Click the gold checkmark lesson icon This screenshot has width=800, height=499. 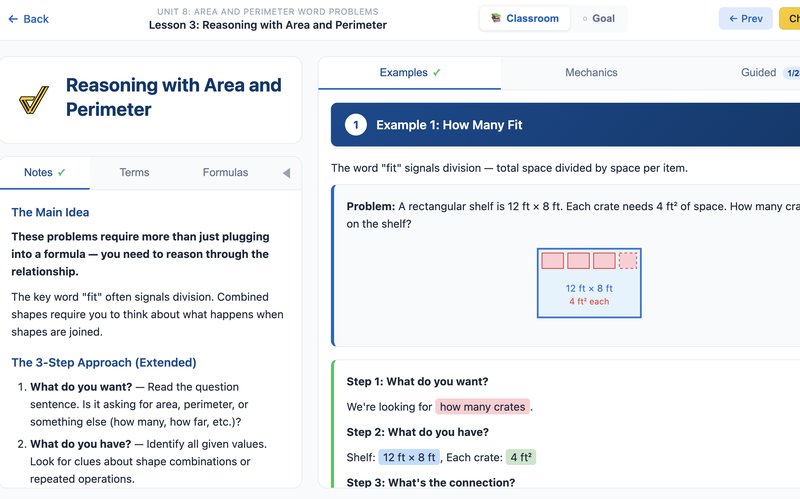(34, 99)
